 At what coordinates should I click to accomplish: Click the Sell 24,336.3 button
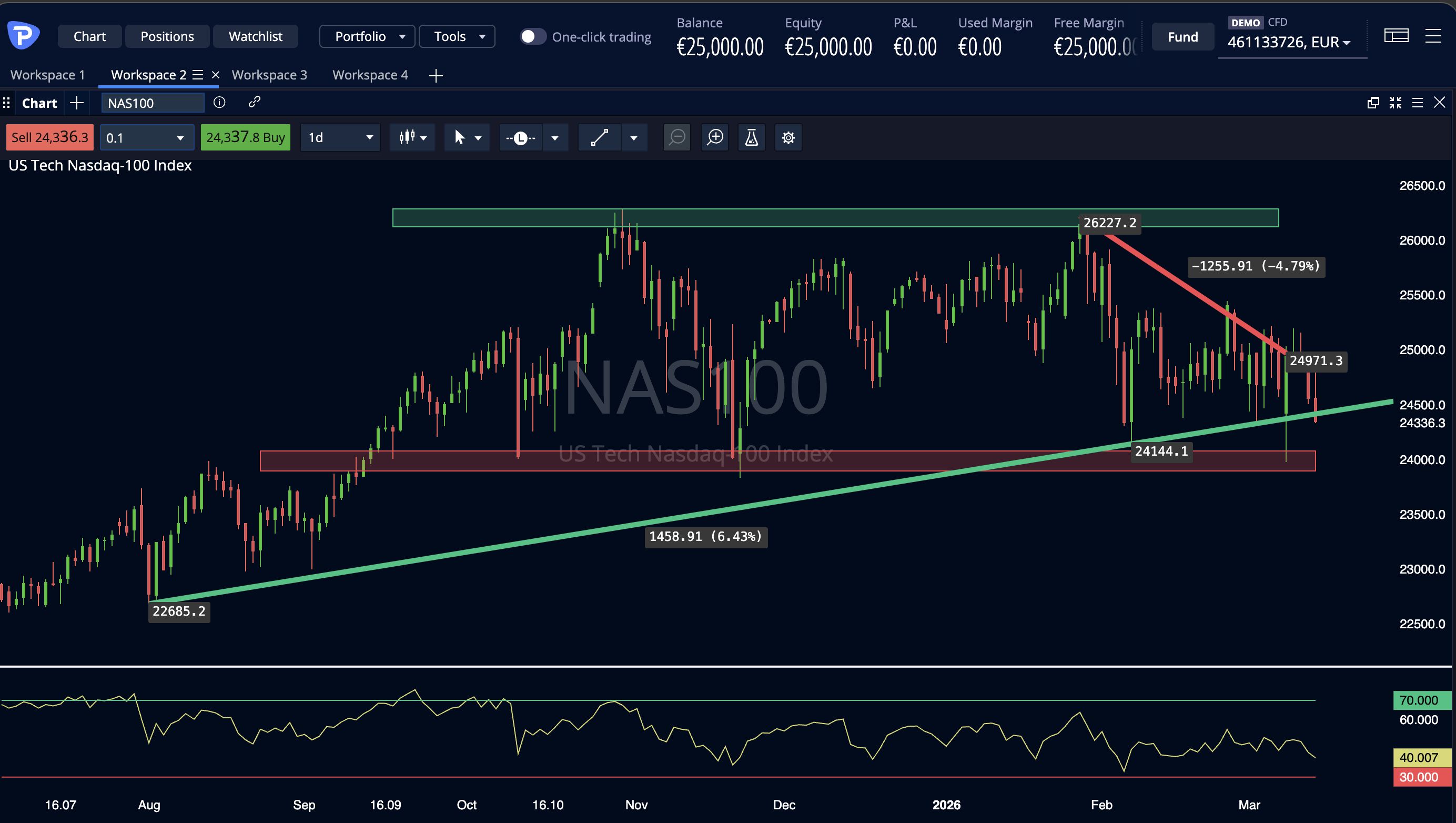[x=49, y=137]
